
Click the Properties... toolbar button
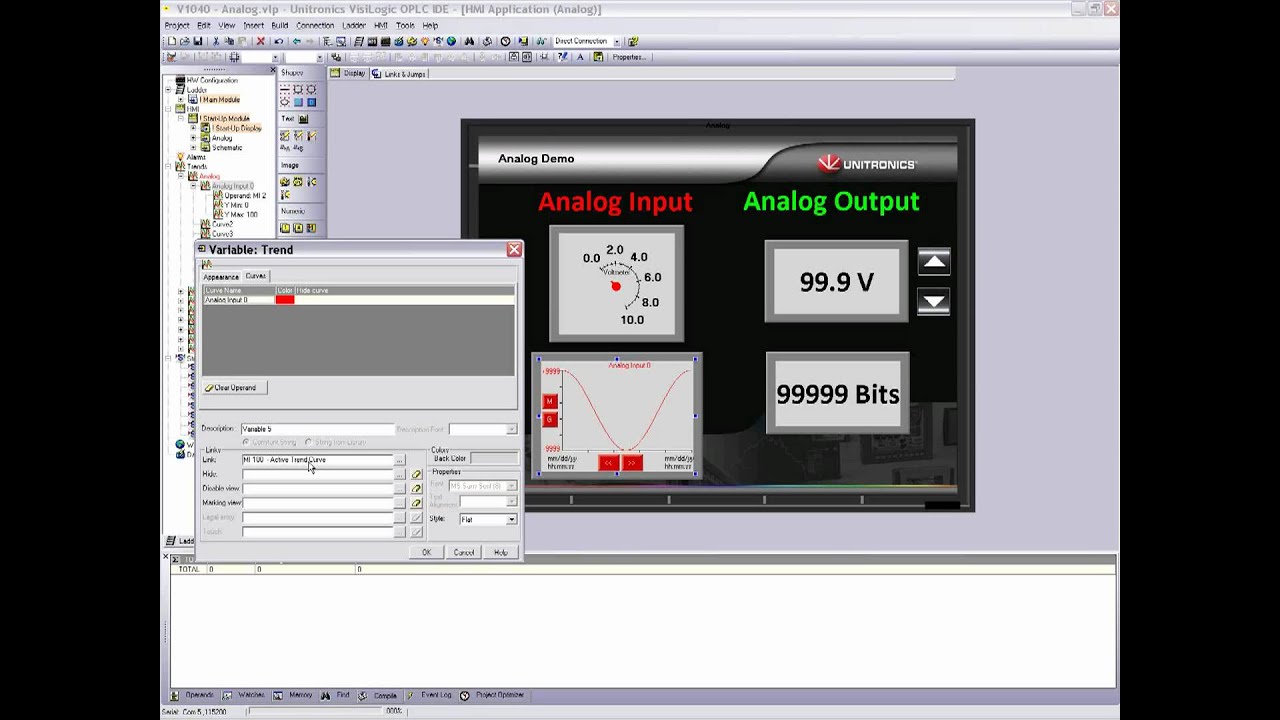pyautogui.click(x=628, y=57)
